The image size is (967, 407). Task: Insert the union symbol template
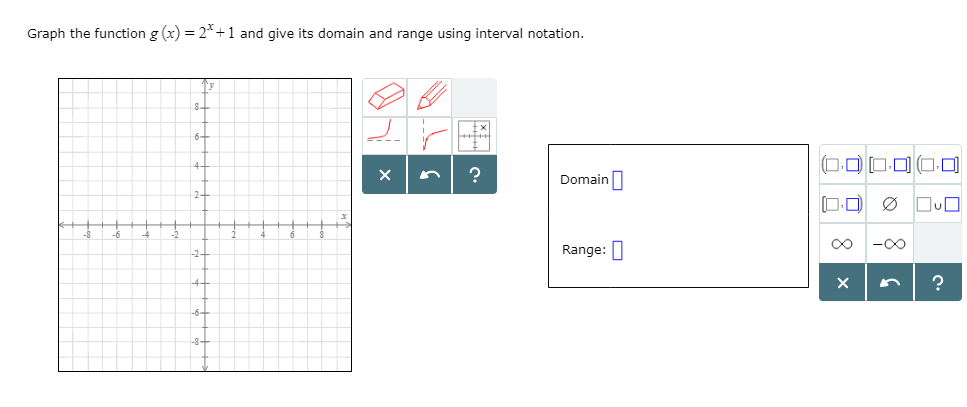[x=938, y=203]
